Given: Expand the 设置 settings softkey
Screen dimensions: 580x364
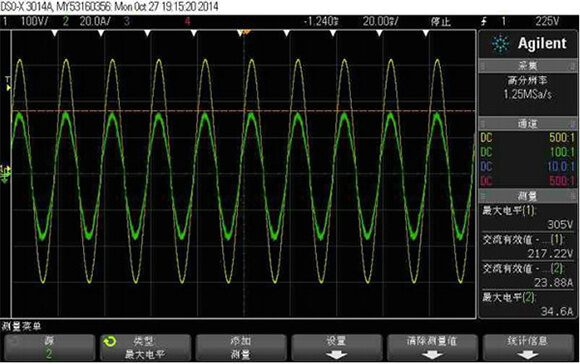Looking at the screenshot, I should click(x=336, y=348).
